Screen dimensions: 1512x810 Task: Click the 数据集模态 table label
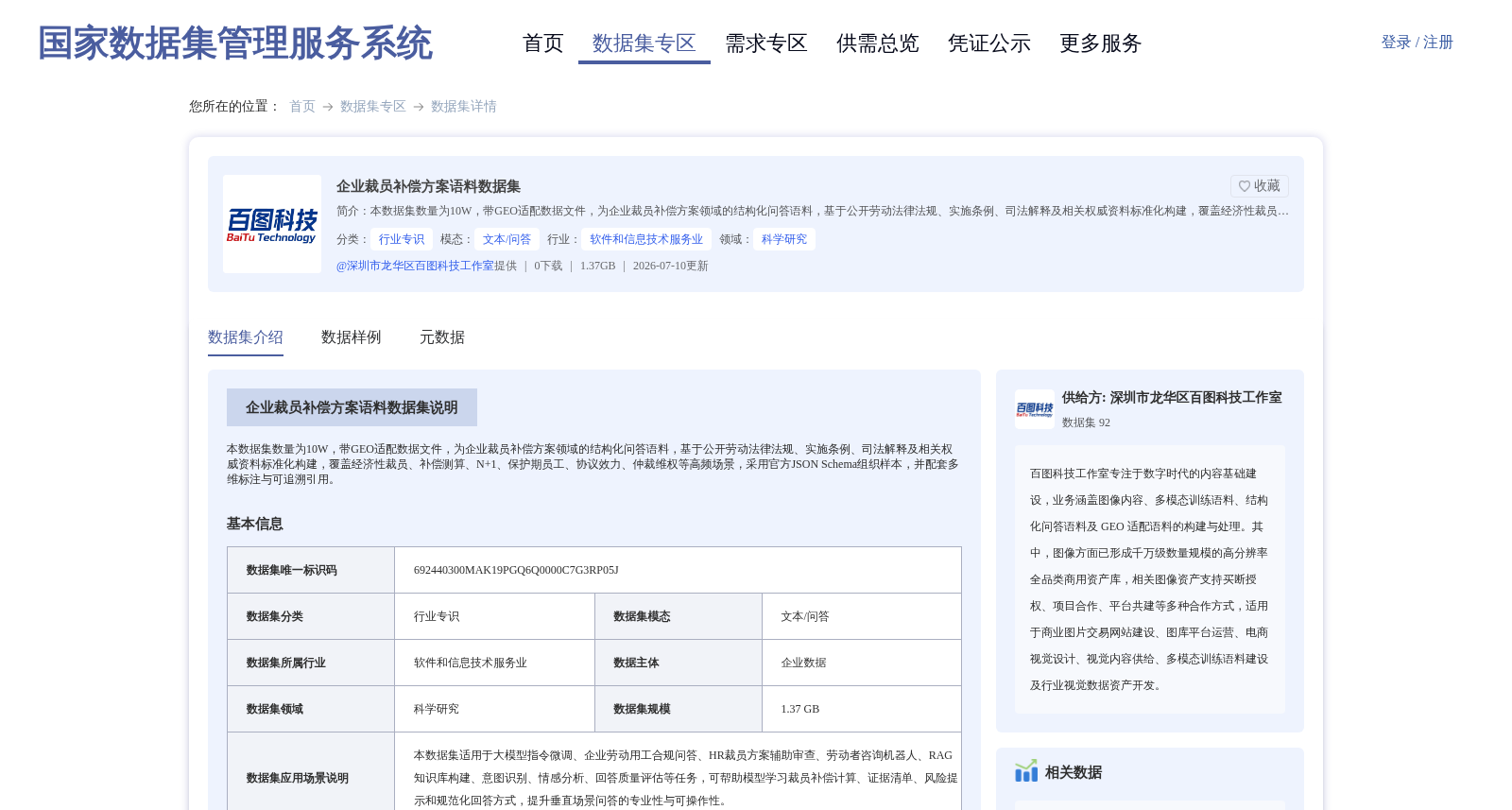642,616
